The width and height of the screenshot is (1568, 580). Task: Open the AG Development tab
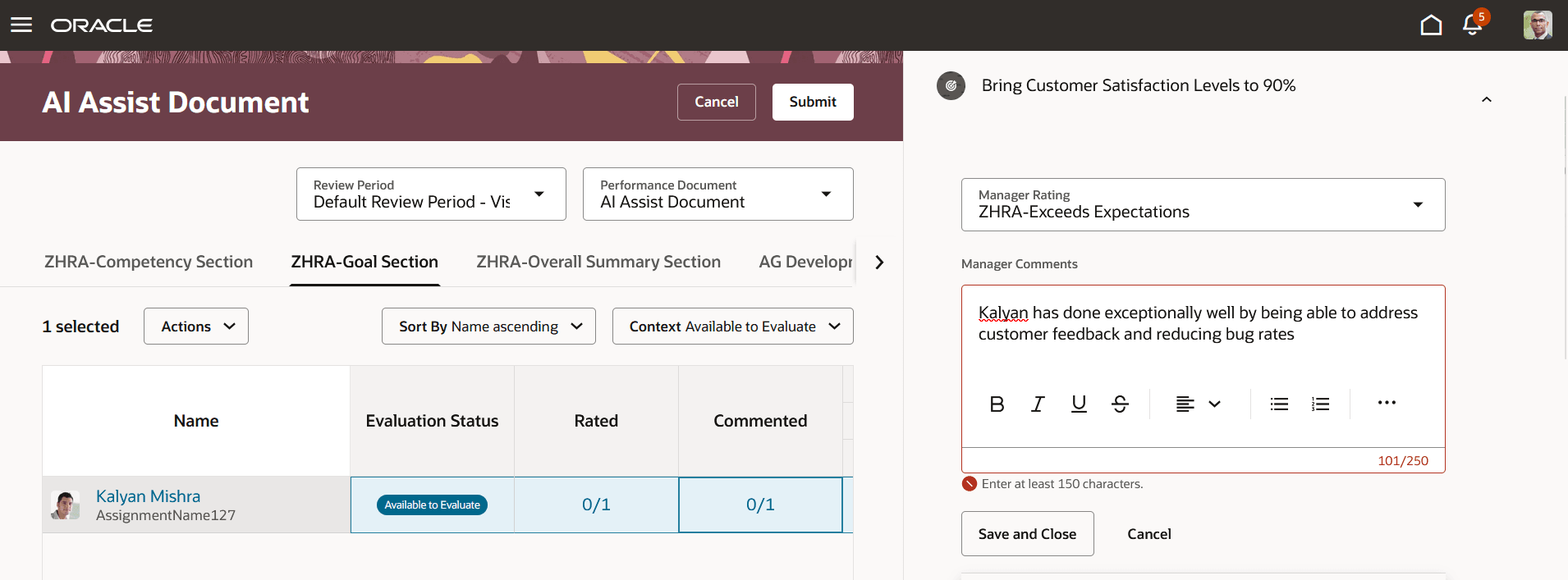coord(805,262)
